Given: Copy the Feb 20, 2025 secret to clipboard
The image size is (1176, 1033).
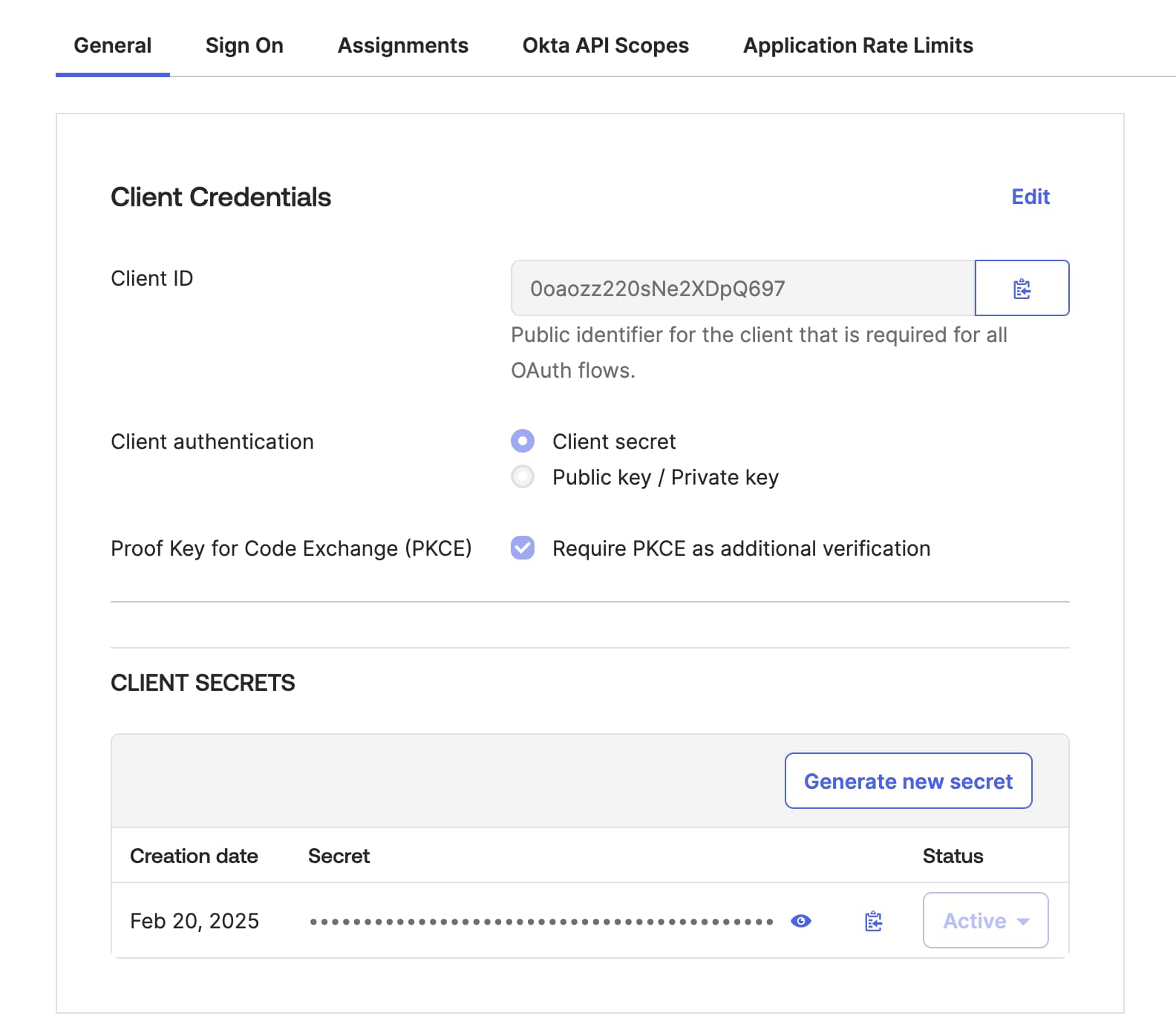Looking at the screenshot, I should pyautogui.click(x=873, y=921).
